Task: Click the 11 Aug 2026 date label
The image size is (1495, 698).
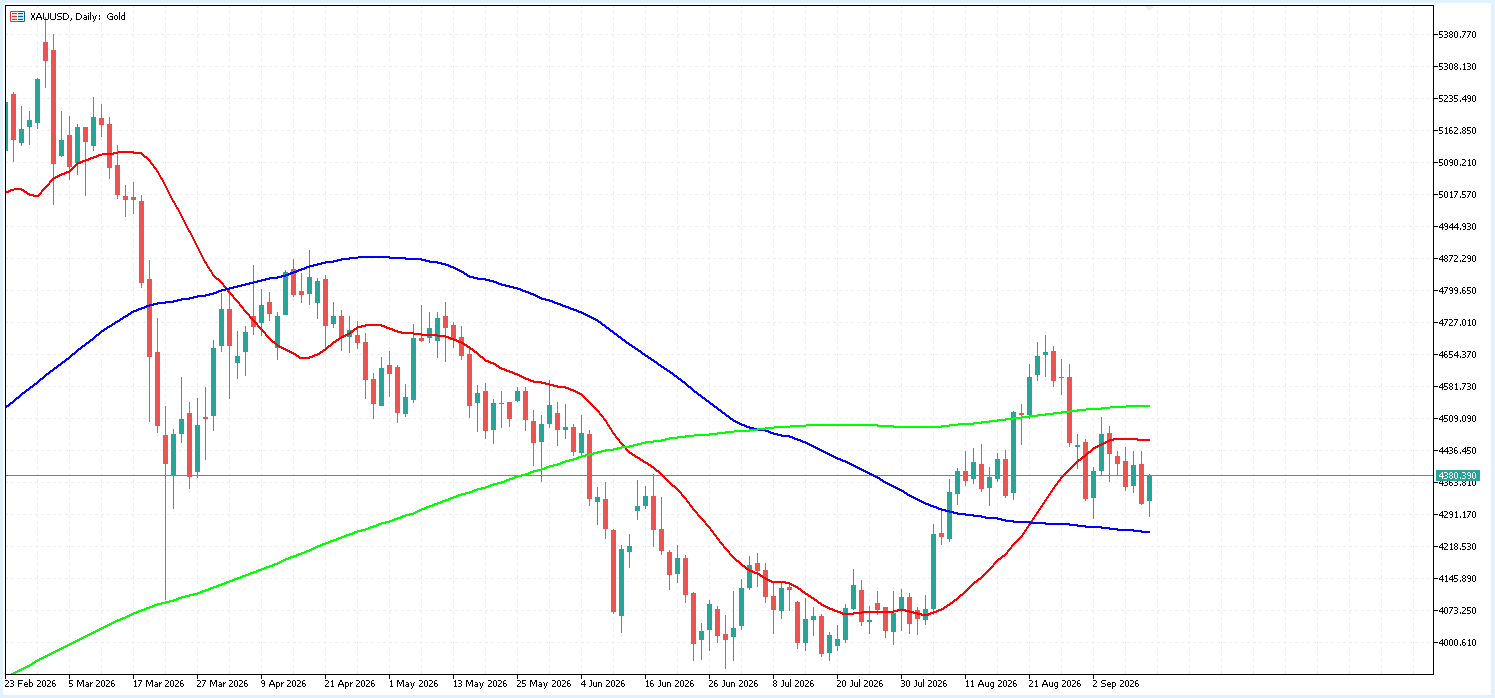Action: [x=989, y=685]
